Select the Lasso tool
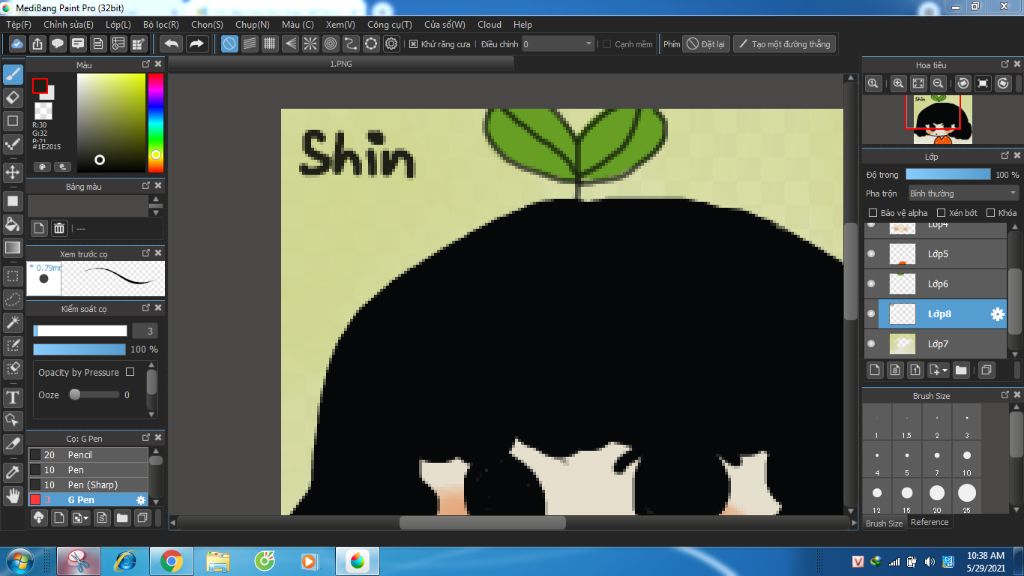Screen dimensions: 1024x576 pos(12,300)
